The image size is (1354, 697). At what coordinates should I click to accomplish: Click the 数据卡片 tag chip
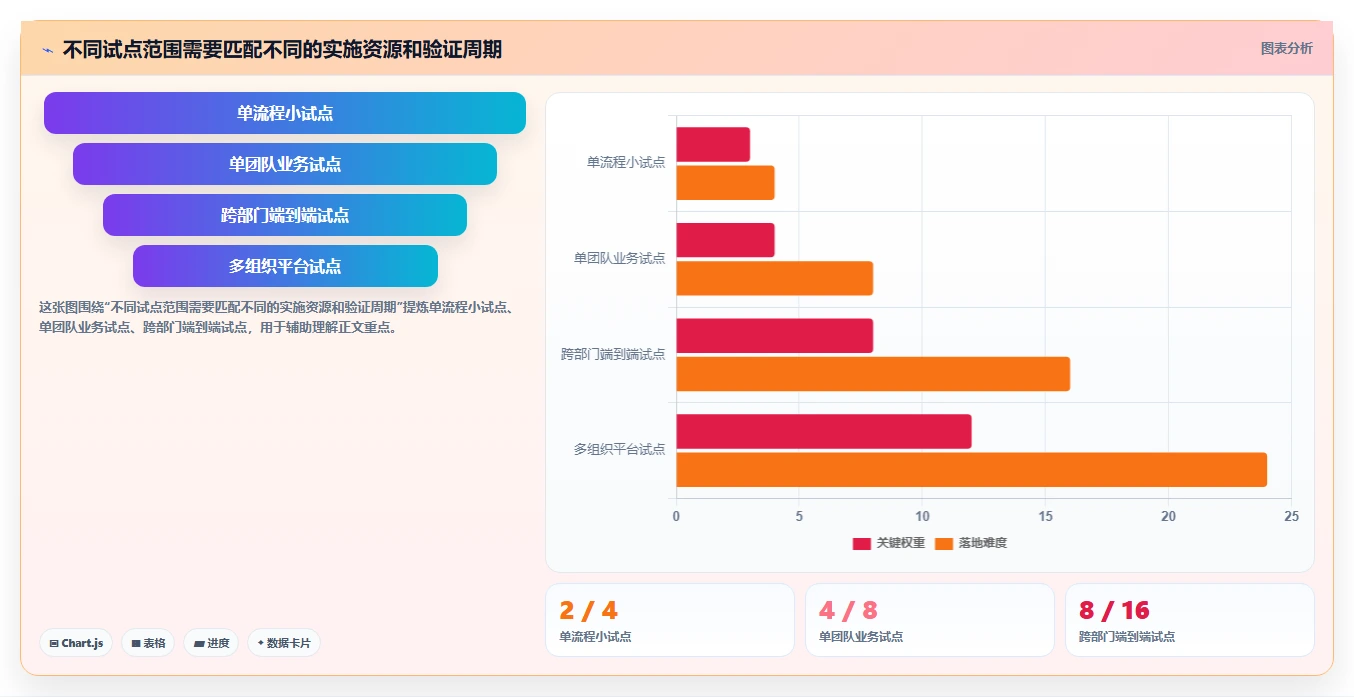[284, 643]
